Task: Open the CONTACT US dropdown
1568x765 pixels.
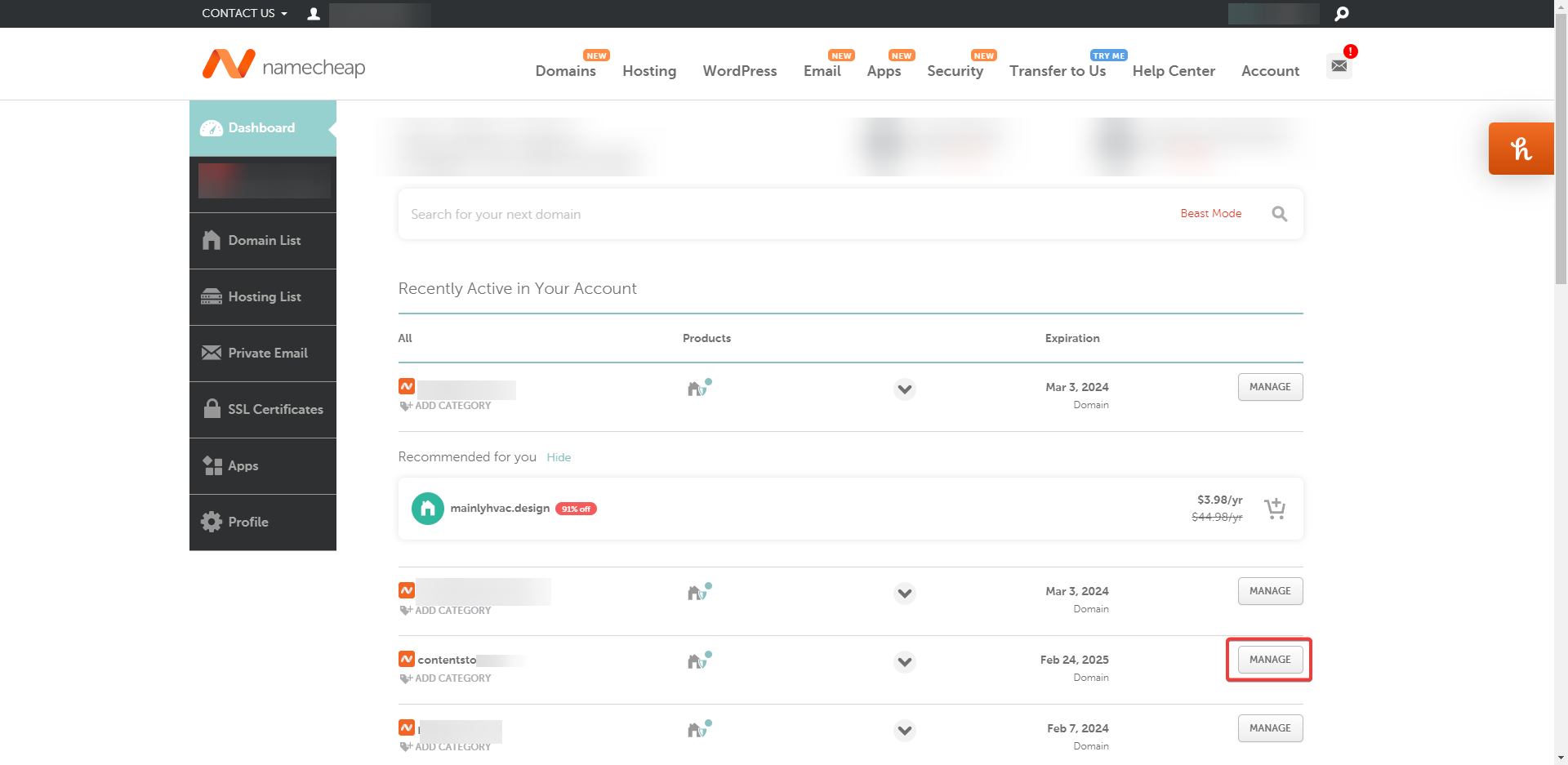Action: [x=244, y=13]
